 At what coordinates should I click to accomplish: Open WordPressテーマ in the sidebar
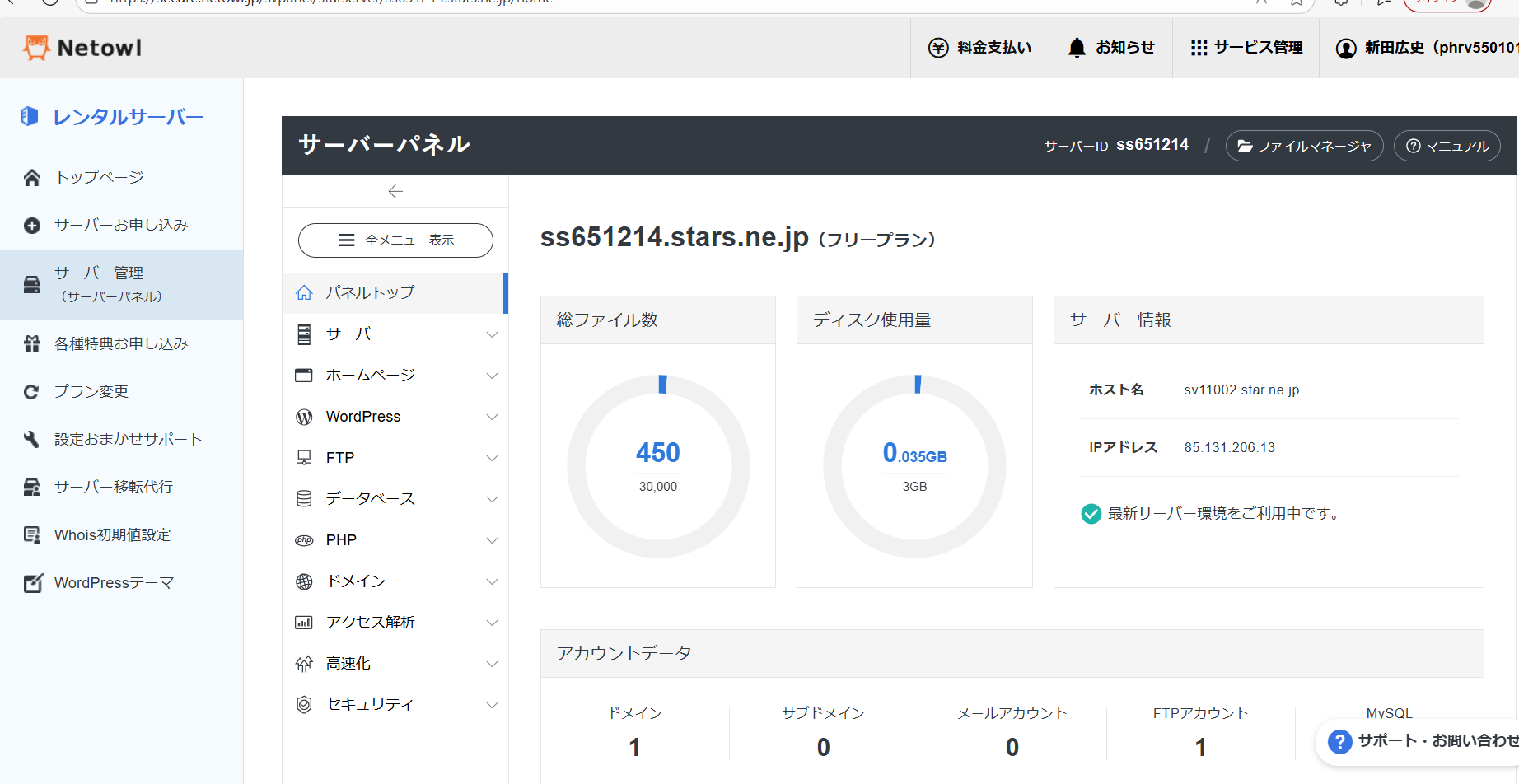coord(122,583)
